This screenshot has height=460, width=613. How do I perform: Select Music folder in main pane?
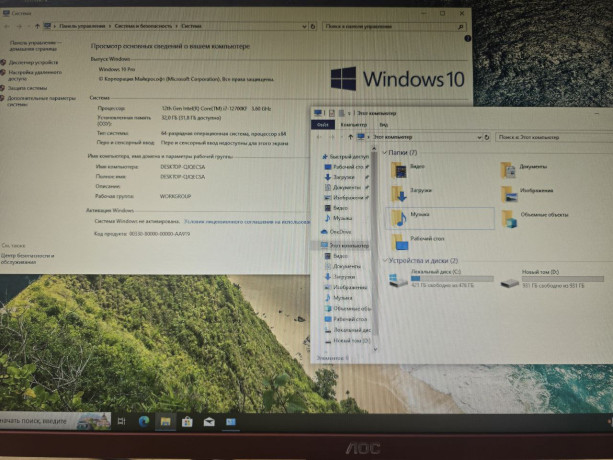(x=440, y=218)
